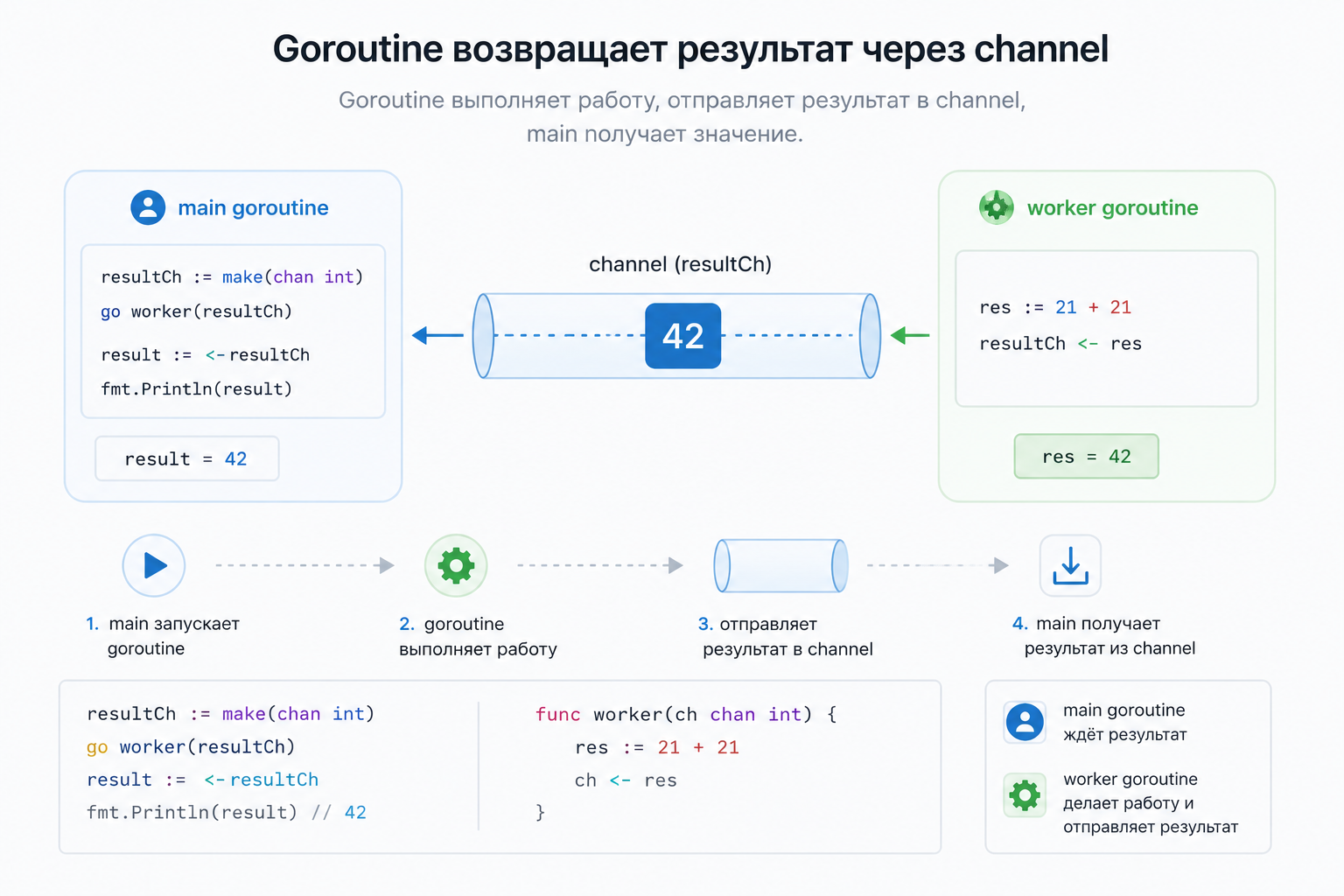The width and height of the screenshot is (1344, 896).
Task: Click legend text 'main goroutine ждёт результат'
Action: pyautogui.click(x=1124, y=722)
